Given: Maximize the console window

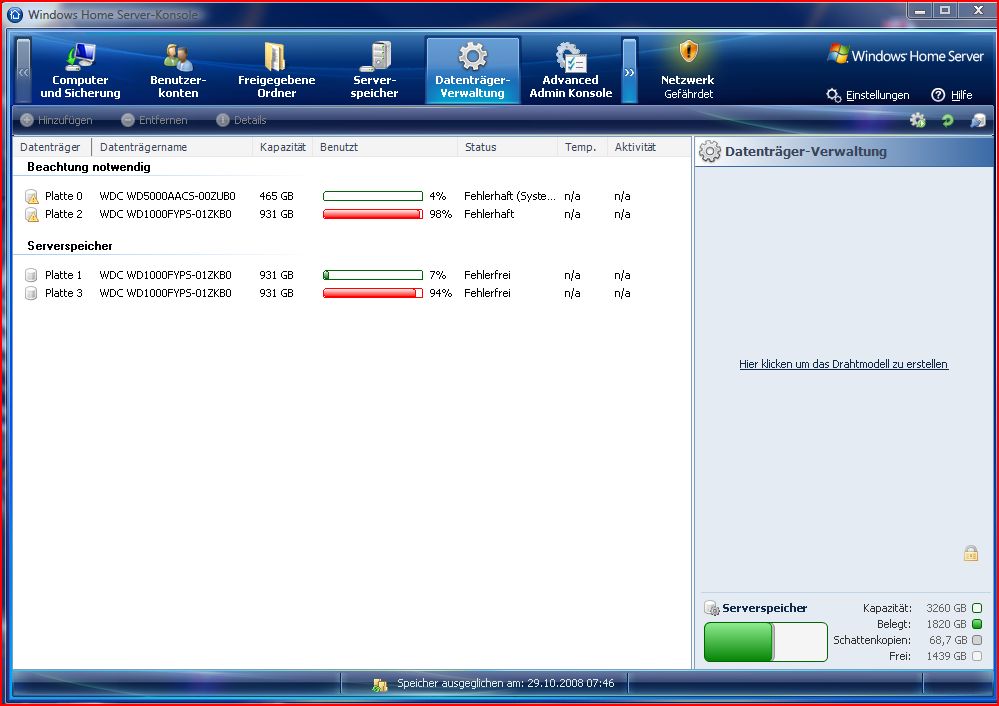Looking at the screenshot, I should coord(945,10).
